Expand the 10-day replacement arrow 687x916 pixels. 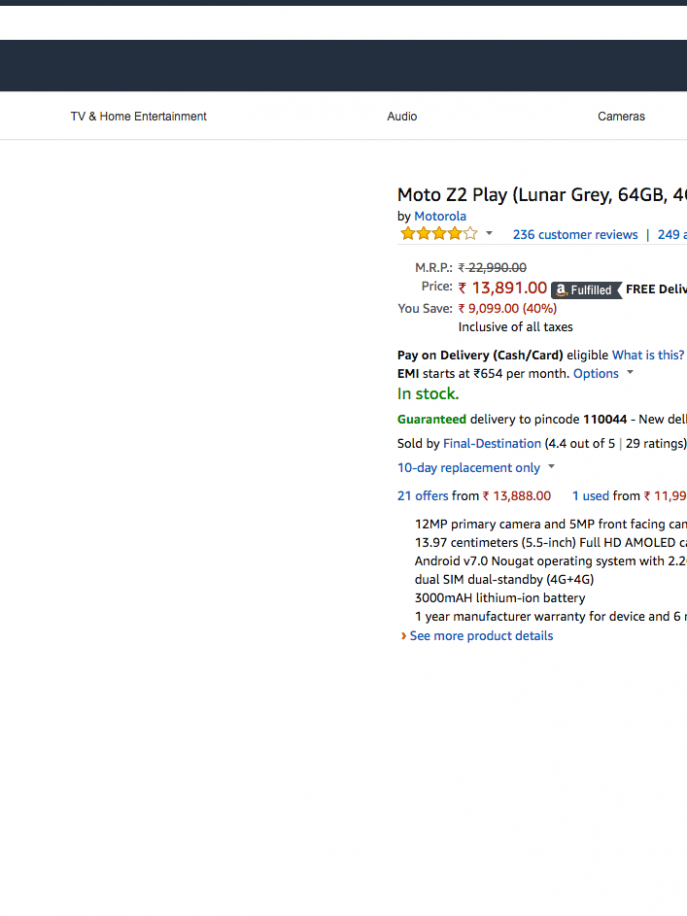pos(552,467)
